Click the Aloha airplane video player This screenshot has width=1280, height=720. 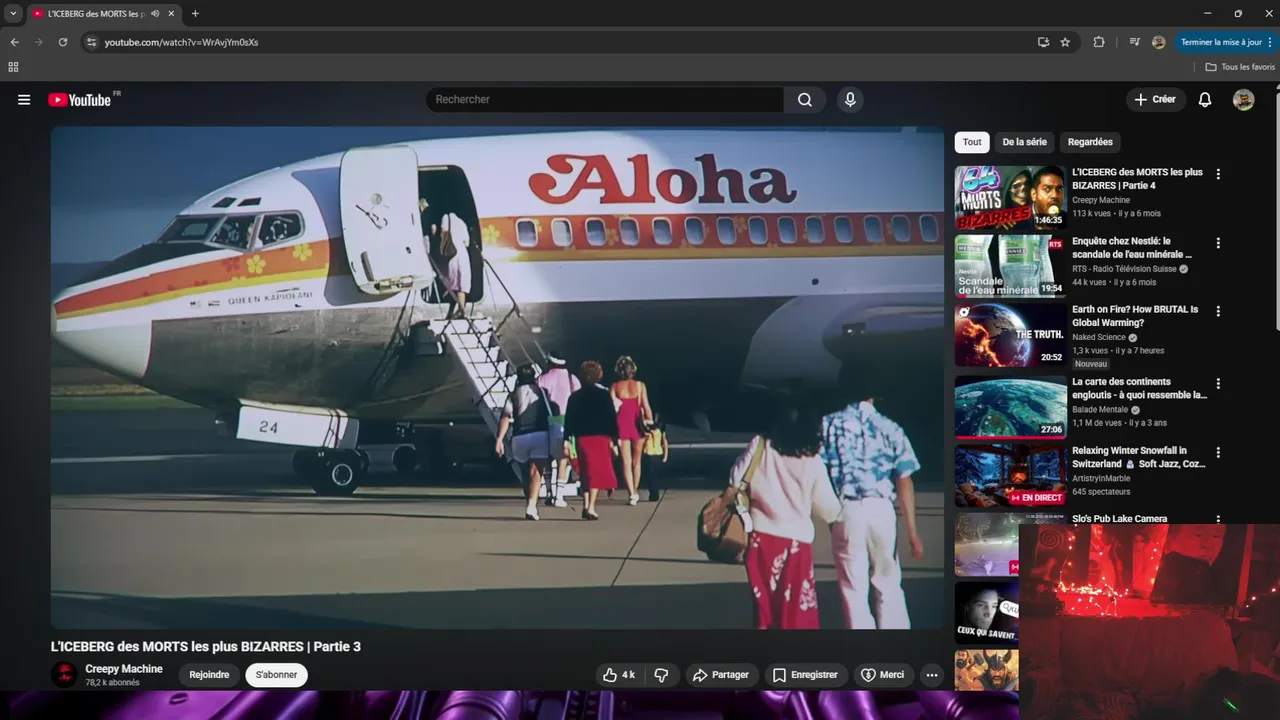[x=497, y=378]
